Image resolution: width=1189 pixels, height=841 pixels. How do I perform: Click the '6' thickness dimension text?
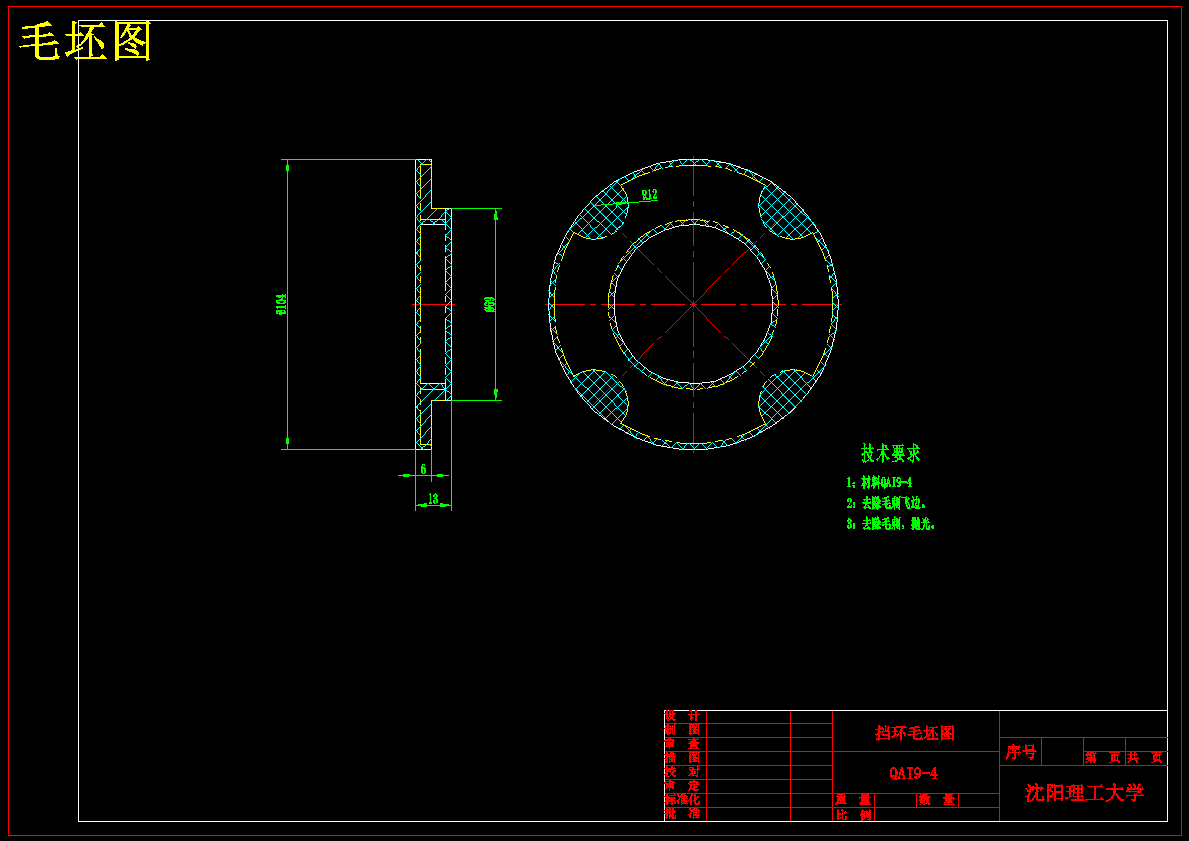coord(423,469)
